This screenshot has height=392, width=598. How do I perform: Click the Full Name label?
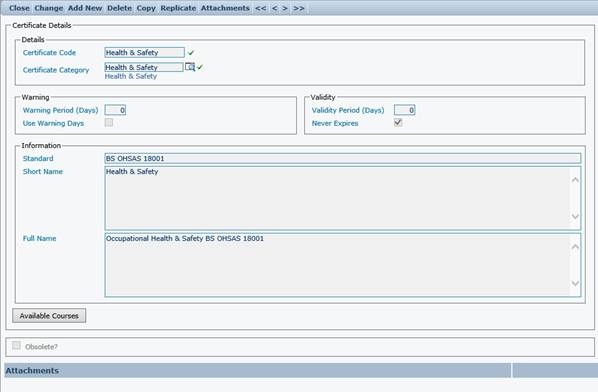point(39,238)
